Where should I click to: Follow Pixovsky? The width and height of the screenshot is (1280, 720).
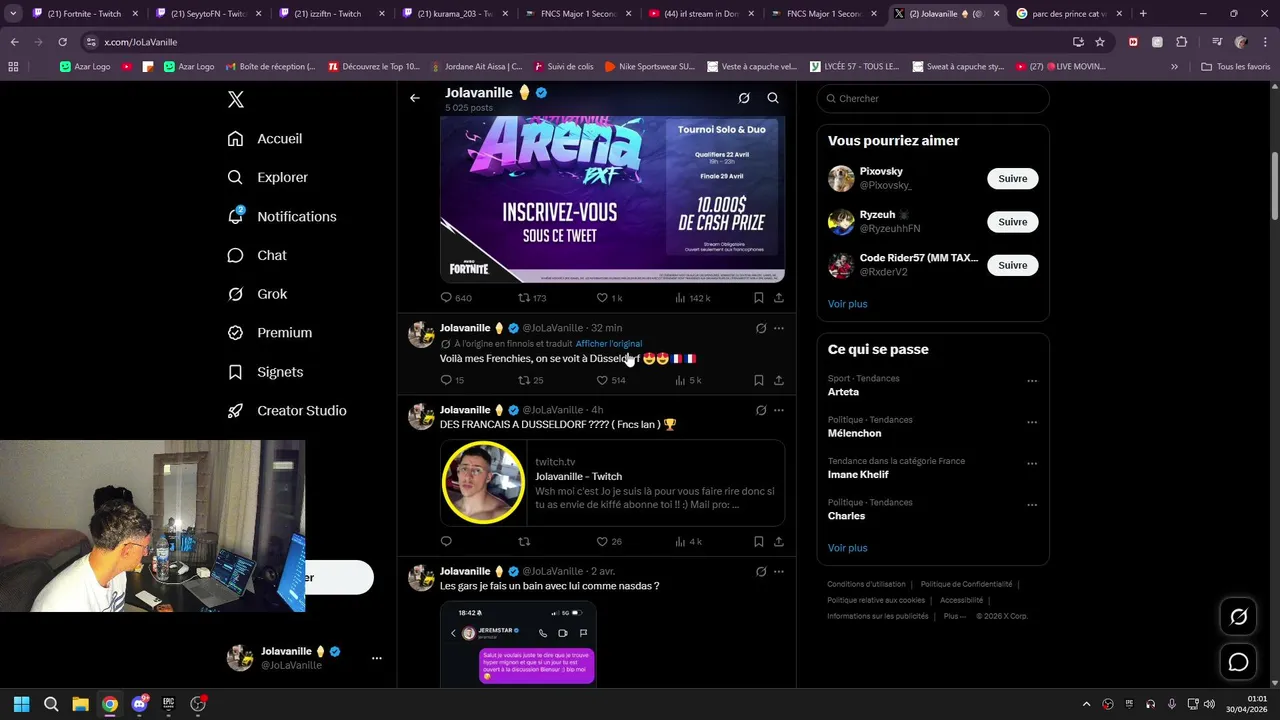(1012, 178)
